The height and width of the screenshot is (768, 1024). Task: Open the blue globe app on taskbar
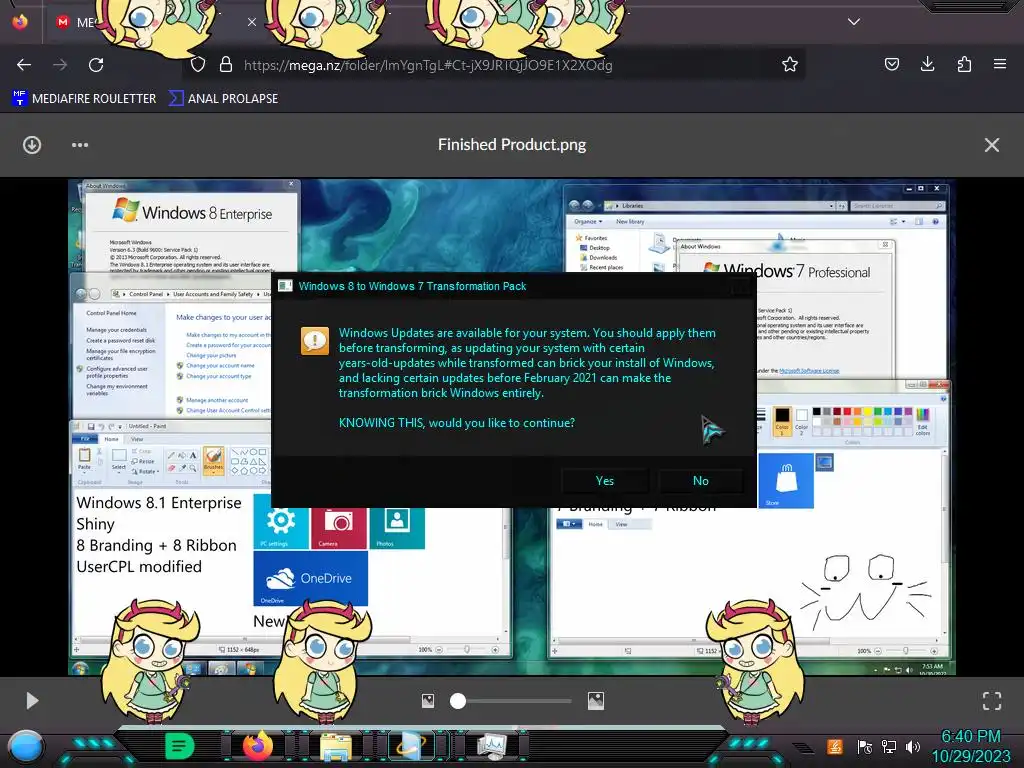pyautogui.click(x=413, y=746)
